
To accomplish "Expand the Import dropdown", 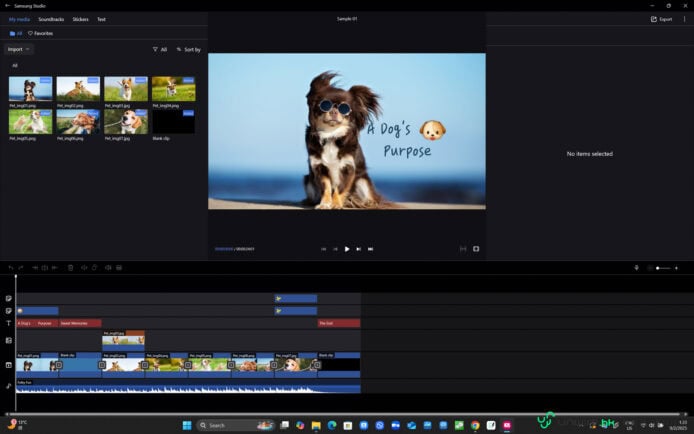I will click(19, 48).
